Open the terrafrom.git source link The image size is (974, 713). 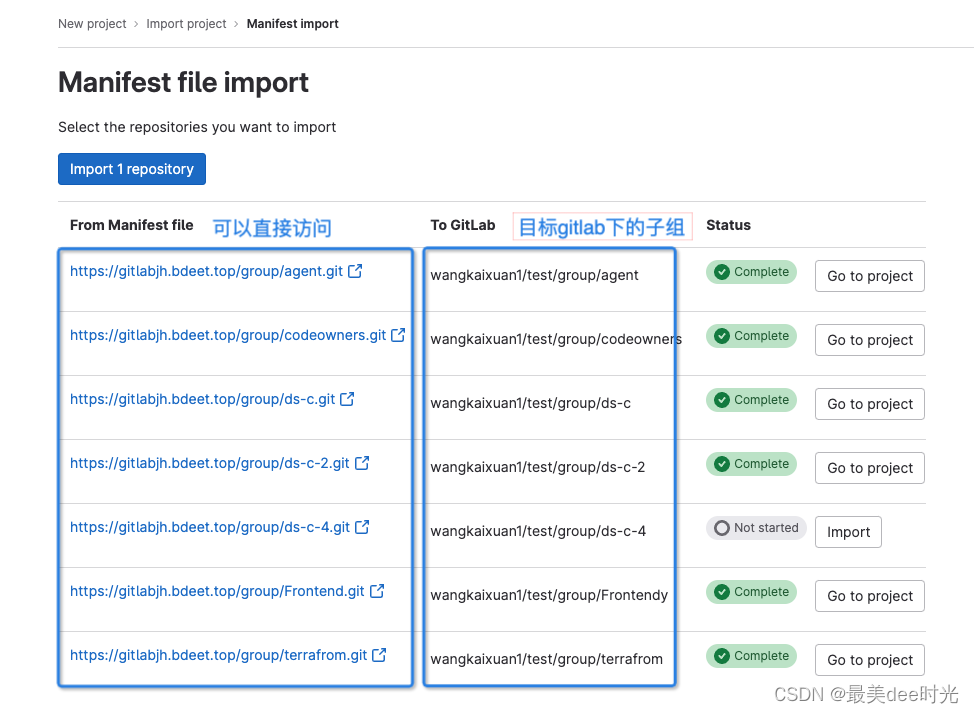219,655
